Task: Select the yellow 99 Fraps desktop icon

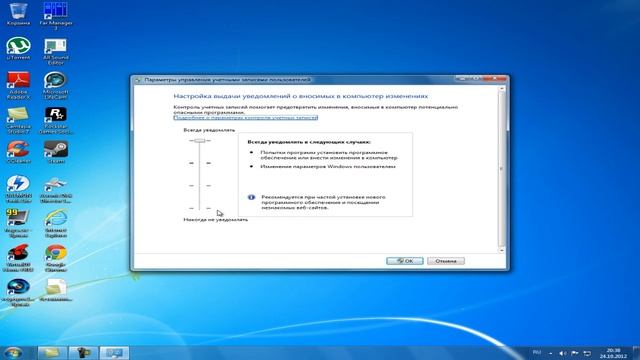Action: 18,223
